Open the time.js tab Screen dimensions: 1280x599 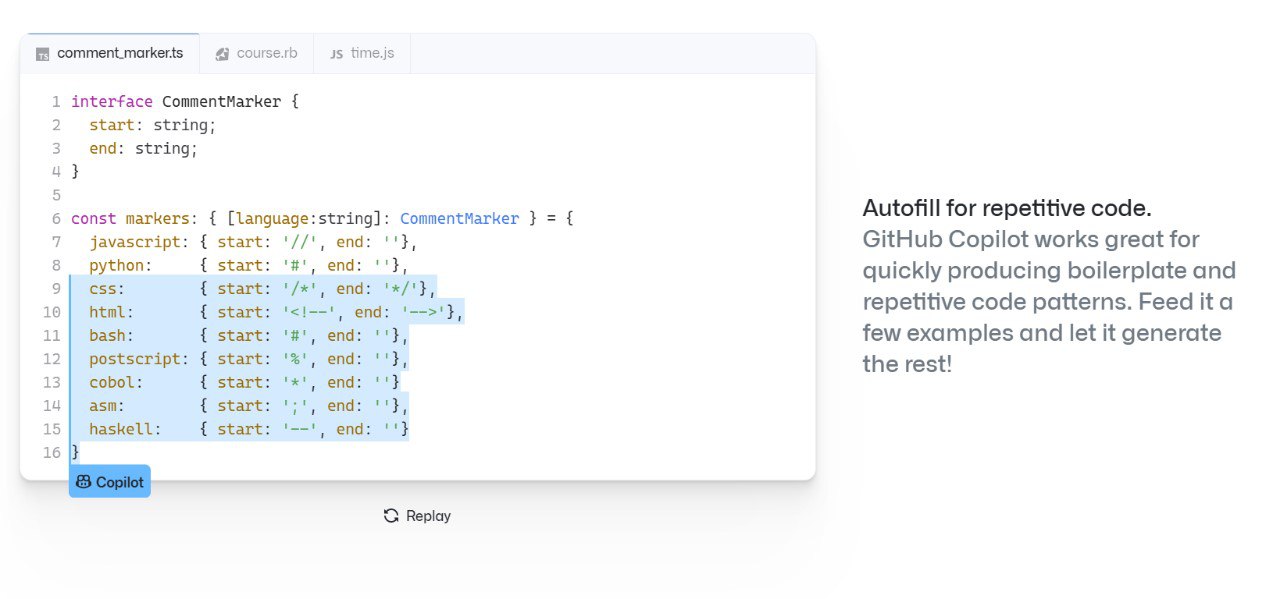(362, 53)
